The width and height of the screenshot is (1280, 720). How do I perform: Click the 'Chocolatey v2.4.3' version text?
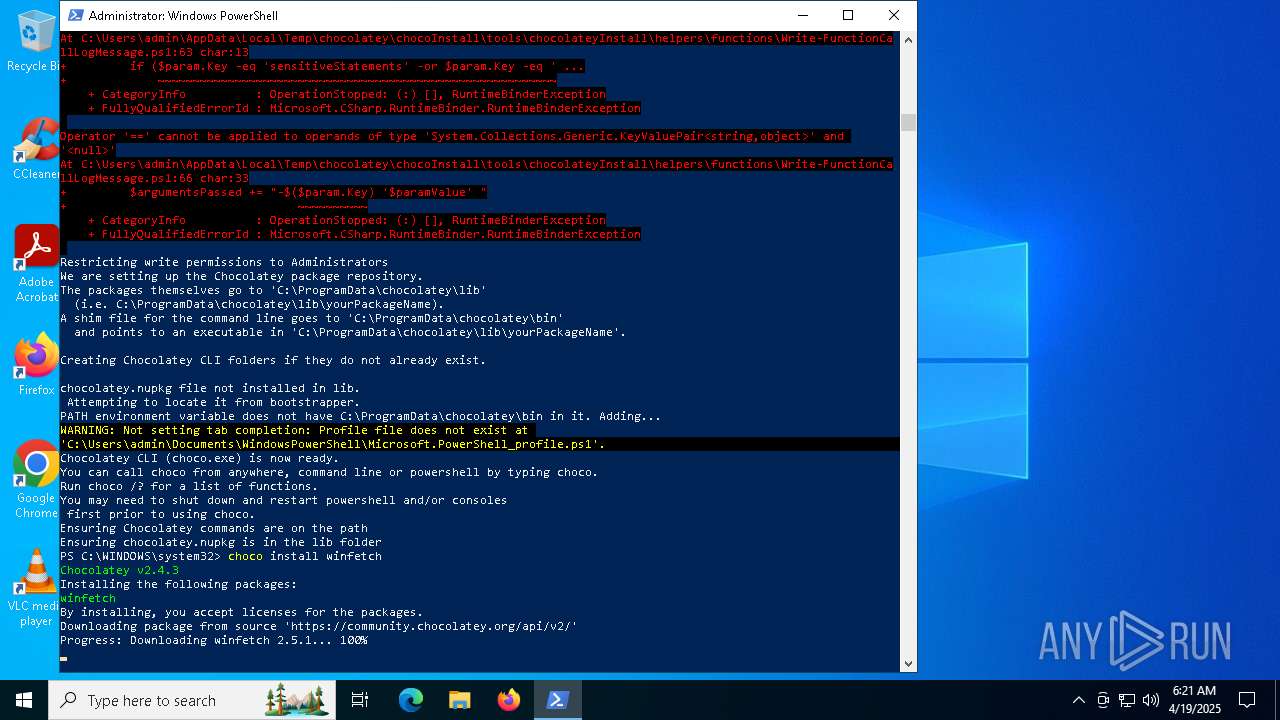pyautogui.click(x=119, y=570)
